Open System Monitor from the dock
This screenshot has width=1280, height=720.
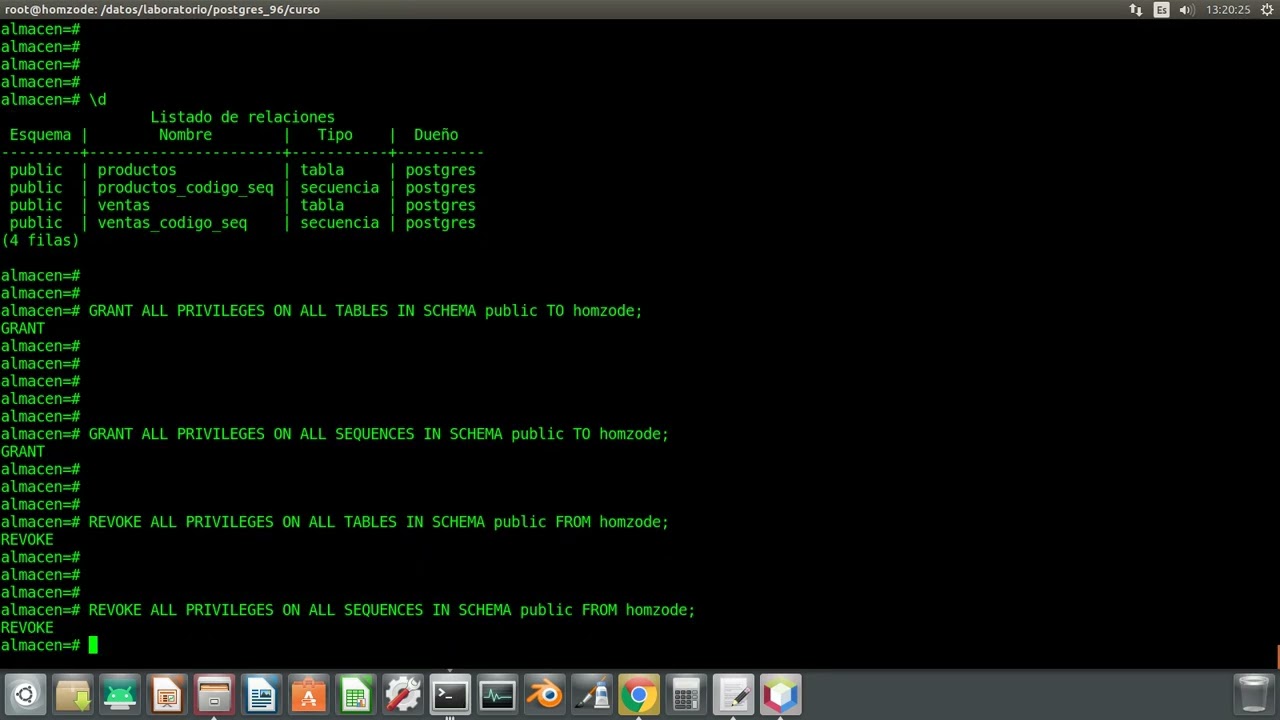pyautogui.click(x=497, y=695)
